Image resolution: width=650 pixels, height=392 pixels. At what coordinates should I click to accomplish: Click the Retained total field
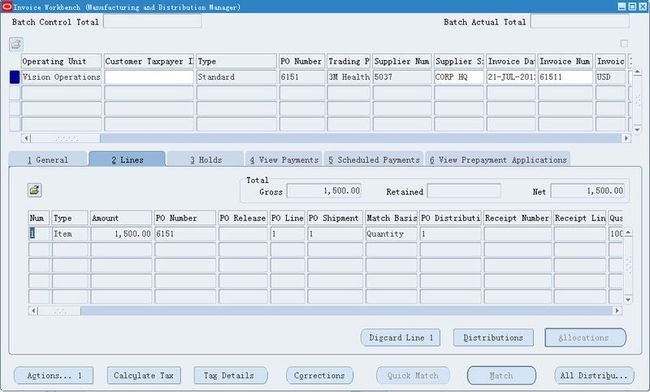tap(464, 191)
